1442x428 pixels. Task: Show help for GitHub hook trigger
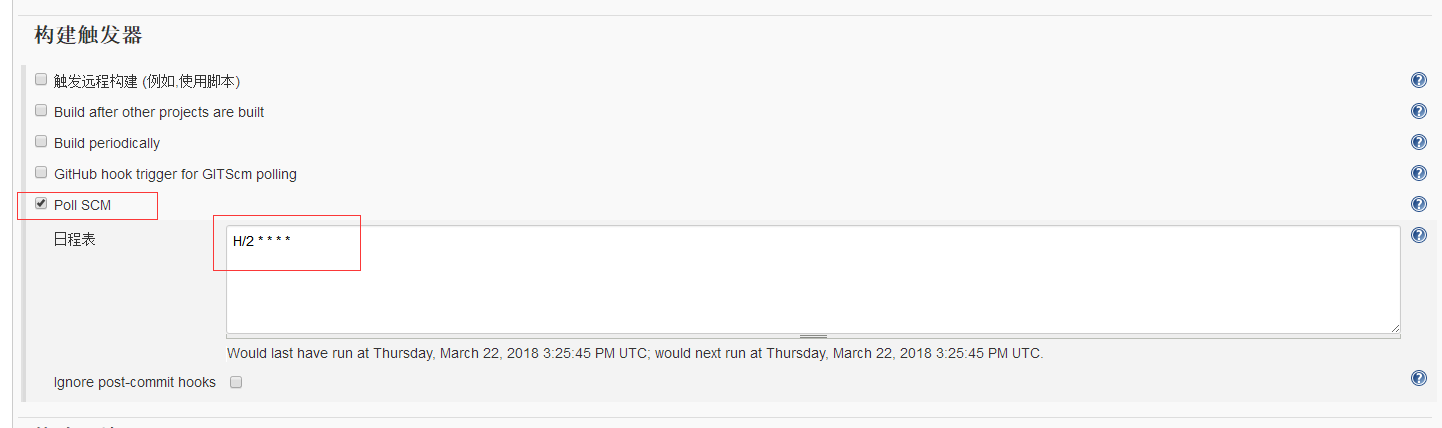(x=1418, y=173)
